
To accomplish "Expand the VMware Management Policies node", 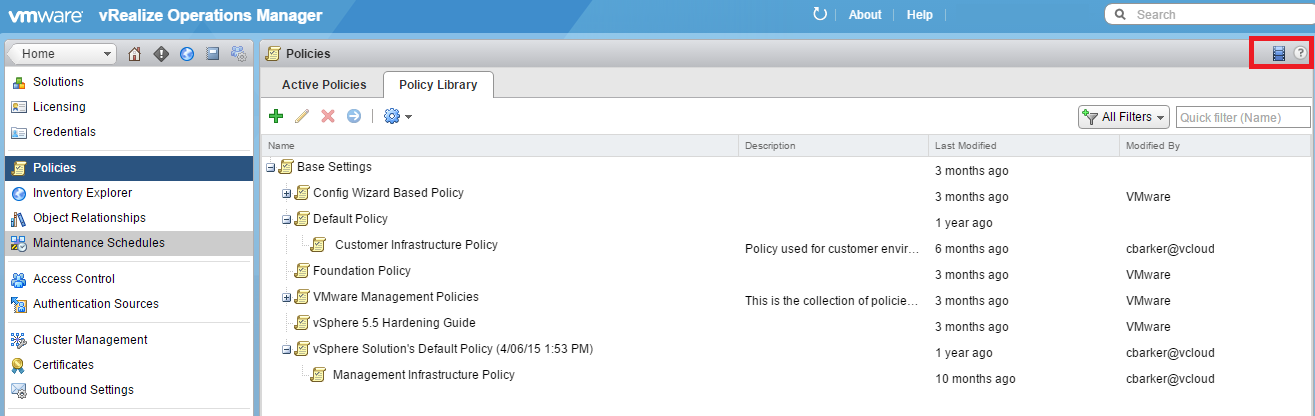I will 287,297.
